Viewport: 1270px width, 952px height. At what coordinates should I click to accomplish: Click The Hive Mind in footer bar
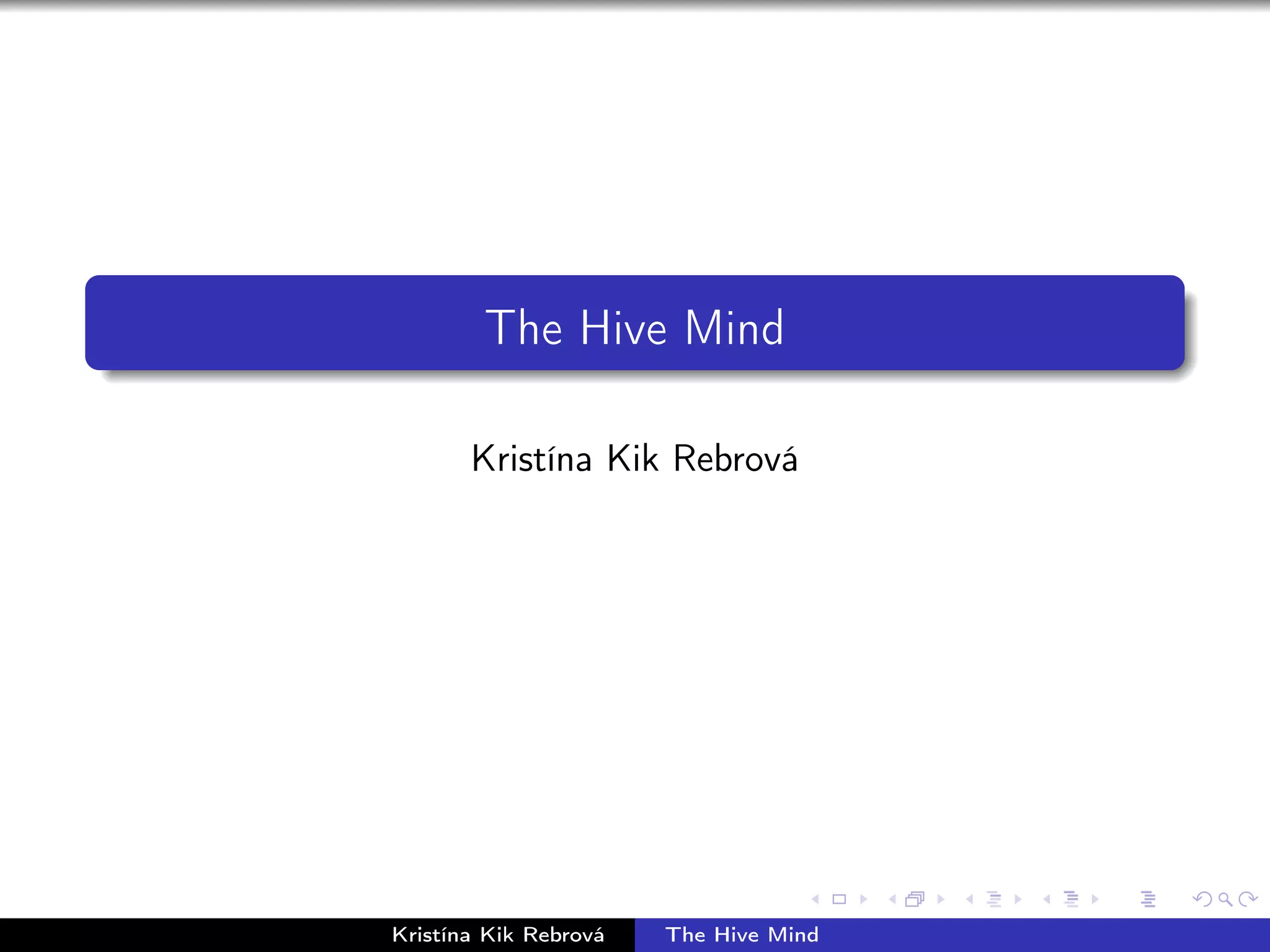pos(742,935)
